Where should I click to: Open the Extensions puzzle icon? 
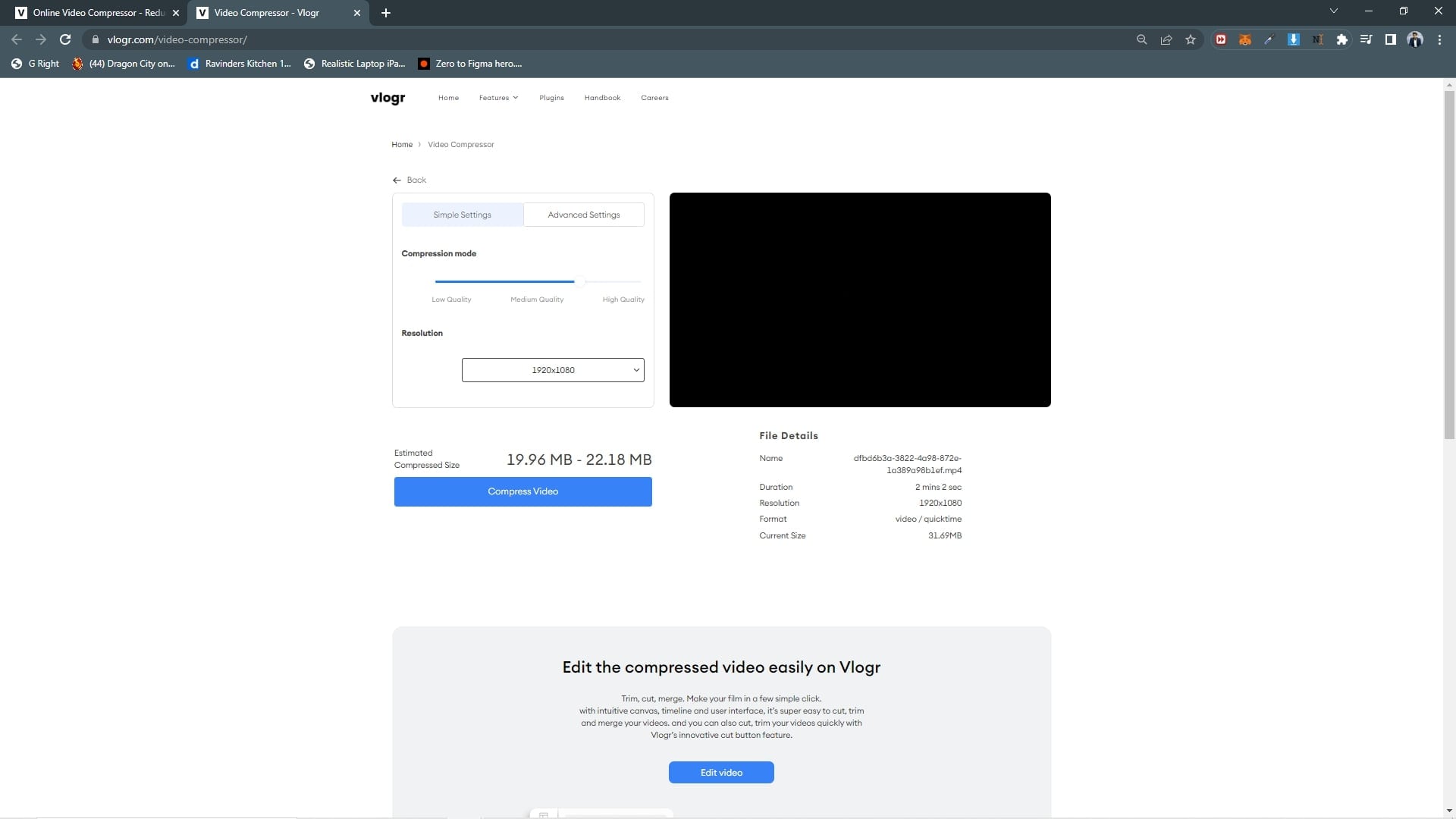coord(1341,39)
